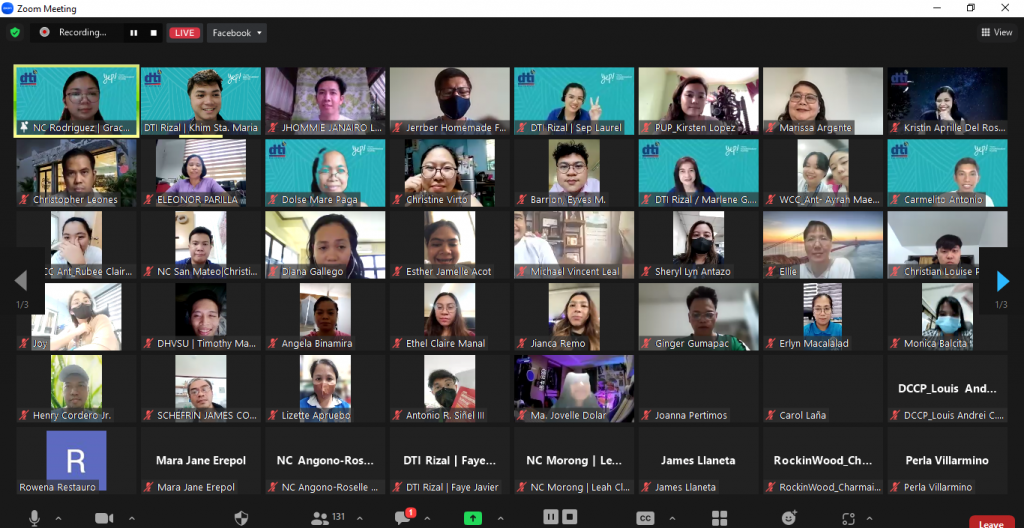The width and height of the screenshot is (1024, 528).
Task: Select Marissa Argente video tile
Action: point(823,101)
